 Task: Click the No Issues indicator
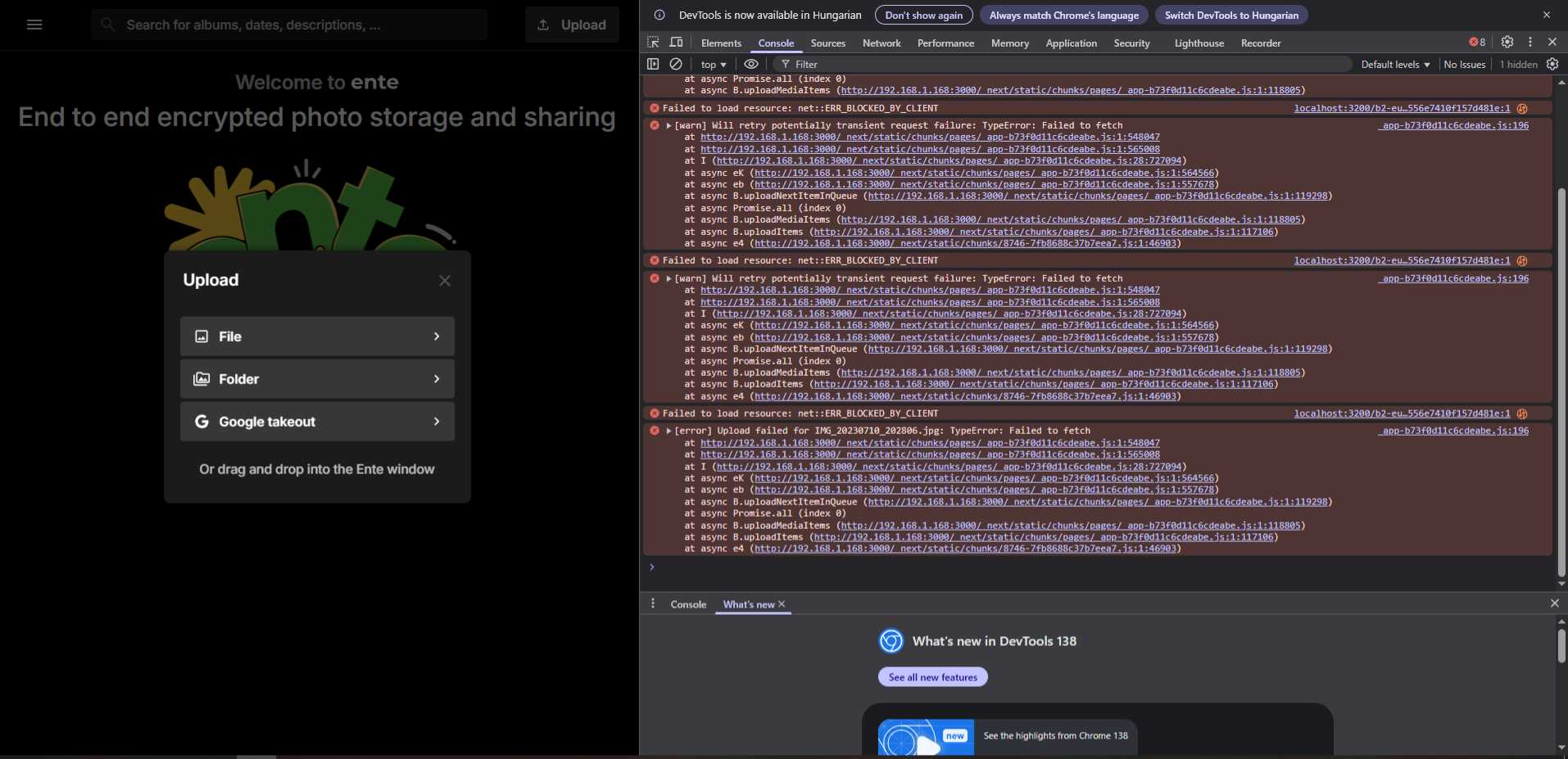coord(1465,64)
